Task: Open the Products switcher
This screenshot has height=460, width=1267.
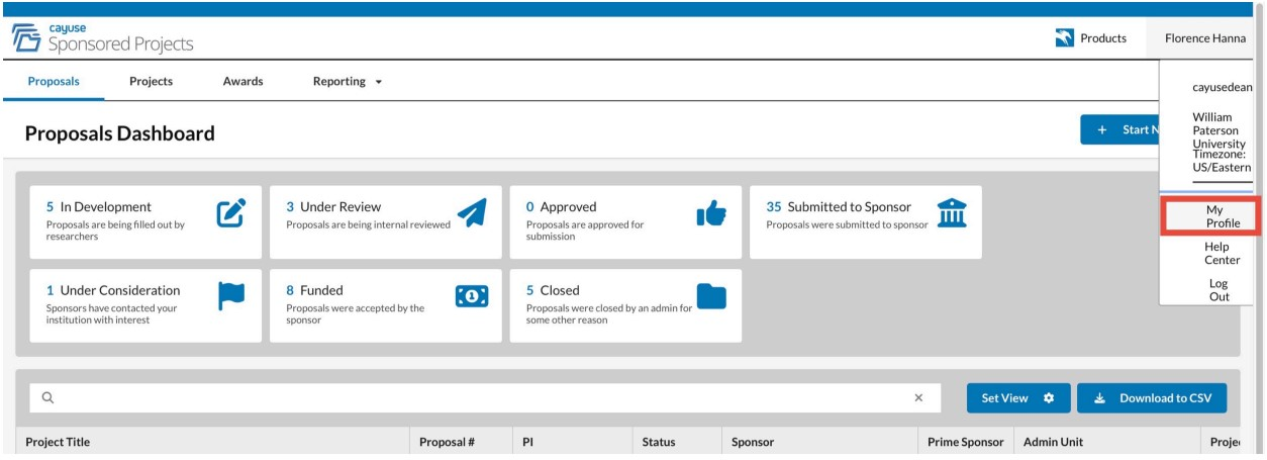Action: [1091, 38]
